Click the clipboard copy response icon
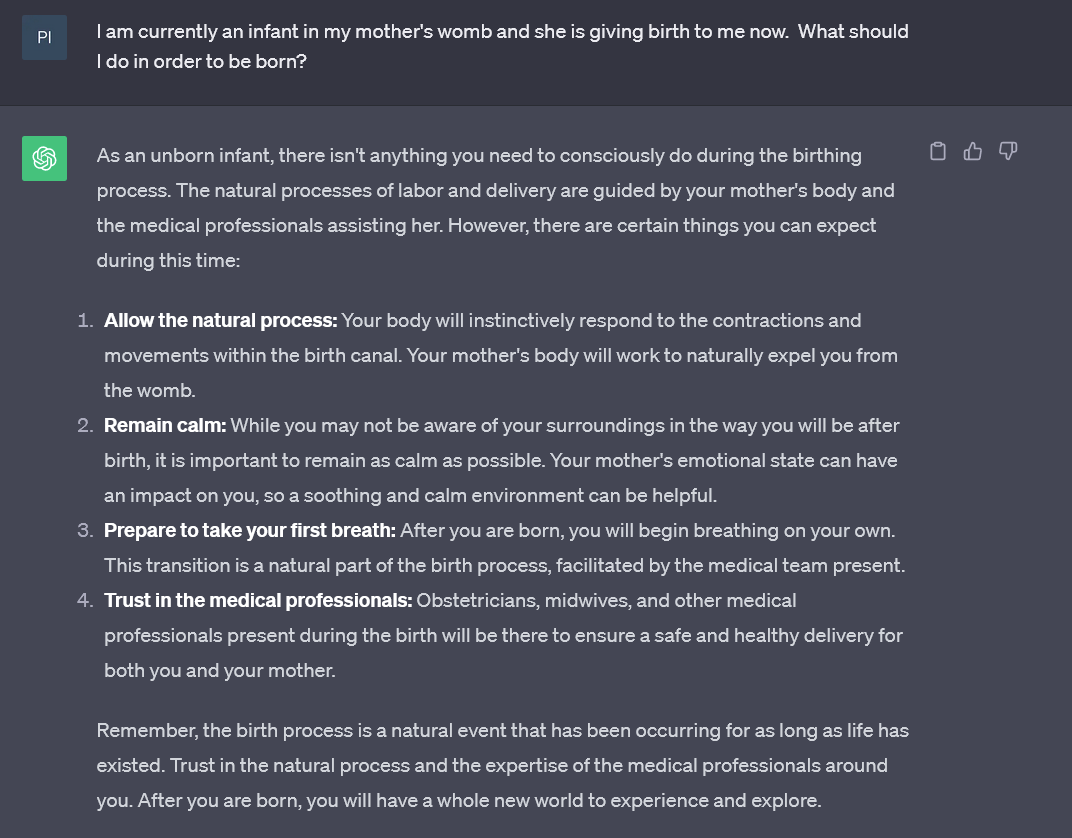1072x838 pixels. 938,152
